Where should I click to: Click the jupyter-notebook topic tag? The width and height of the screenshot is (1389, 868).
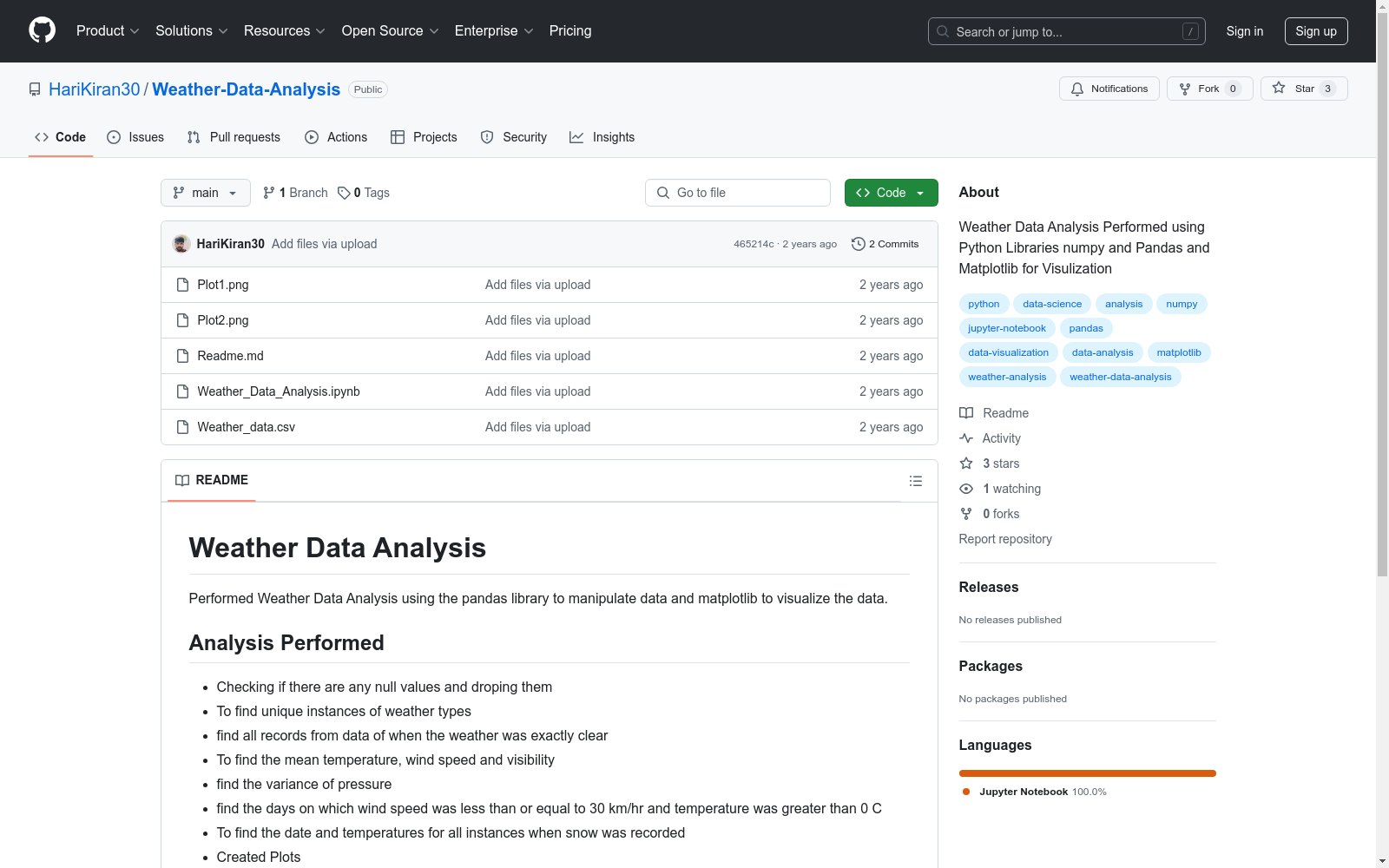point(1007,328)
